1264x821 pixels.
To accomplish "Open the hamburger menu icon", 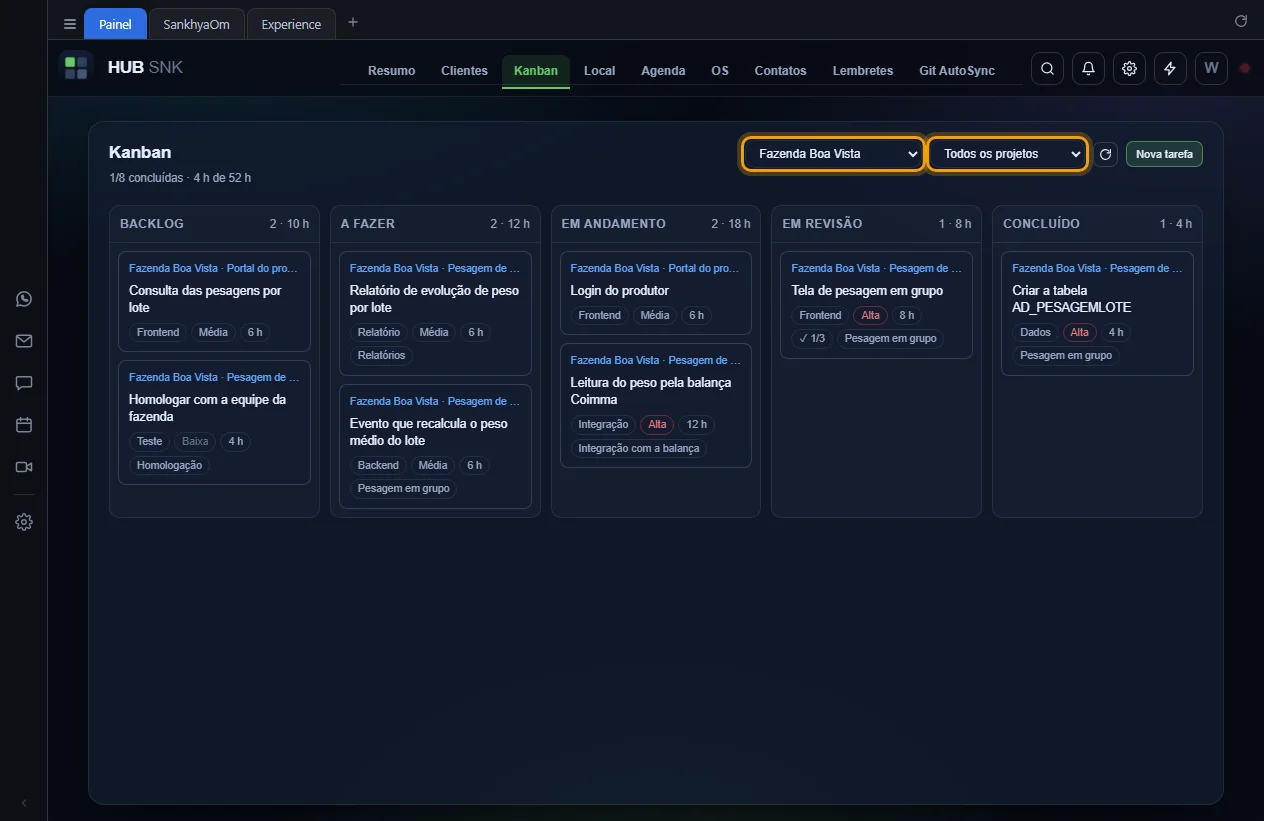I will tap(70, 24).
